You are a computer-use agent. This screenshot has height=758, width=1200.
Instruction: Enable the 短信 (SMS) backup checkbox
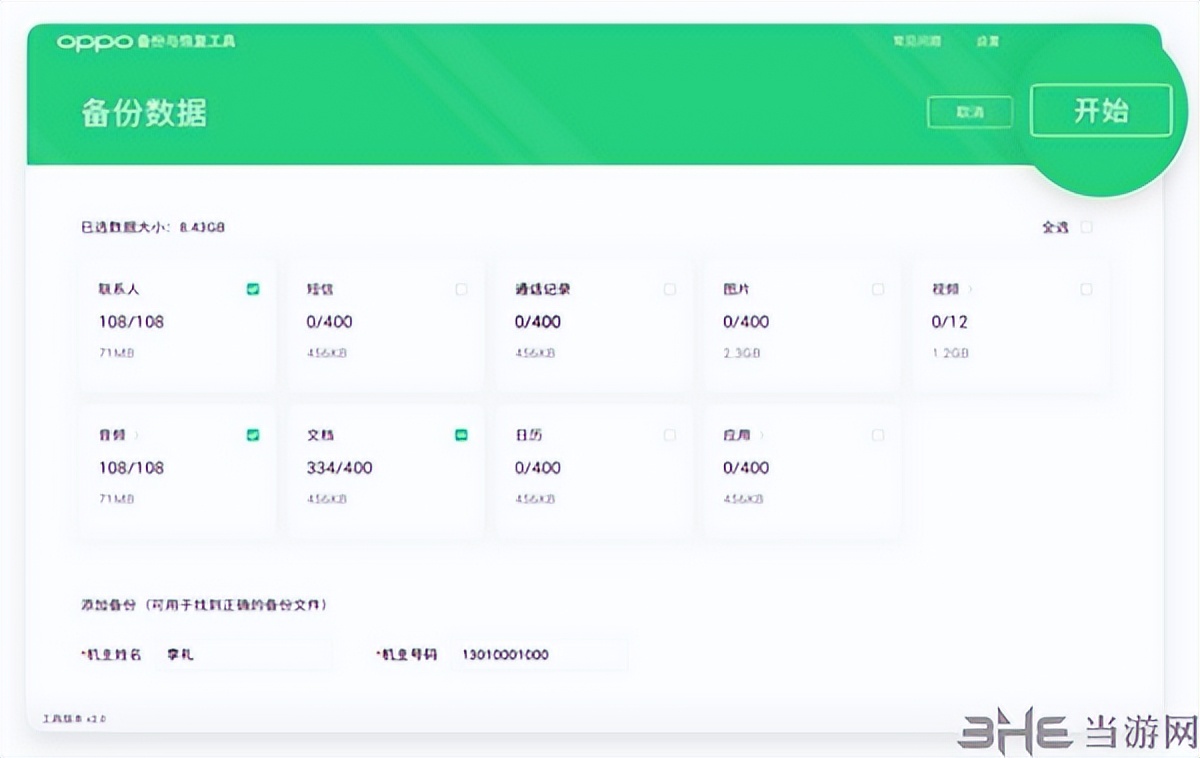point(462,288)
